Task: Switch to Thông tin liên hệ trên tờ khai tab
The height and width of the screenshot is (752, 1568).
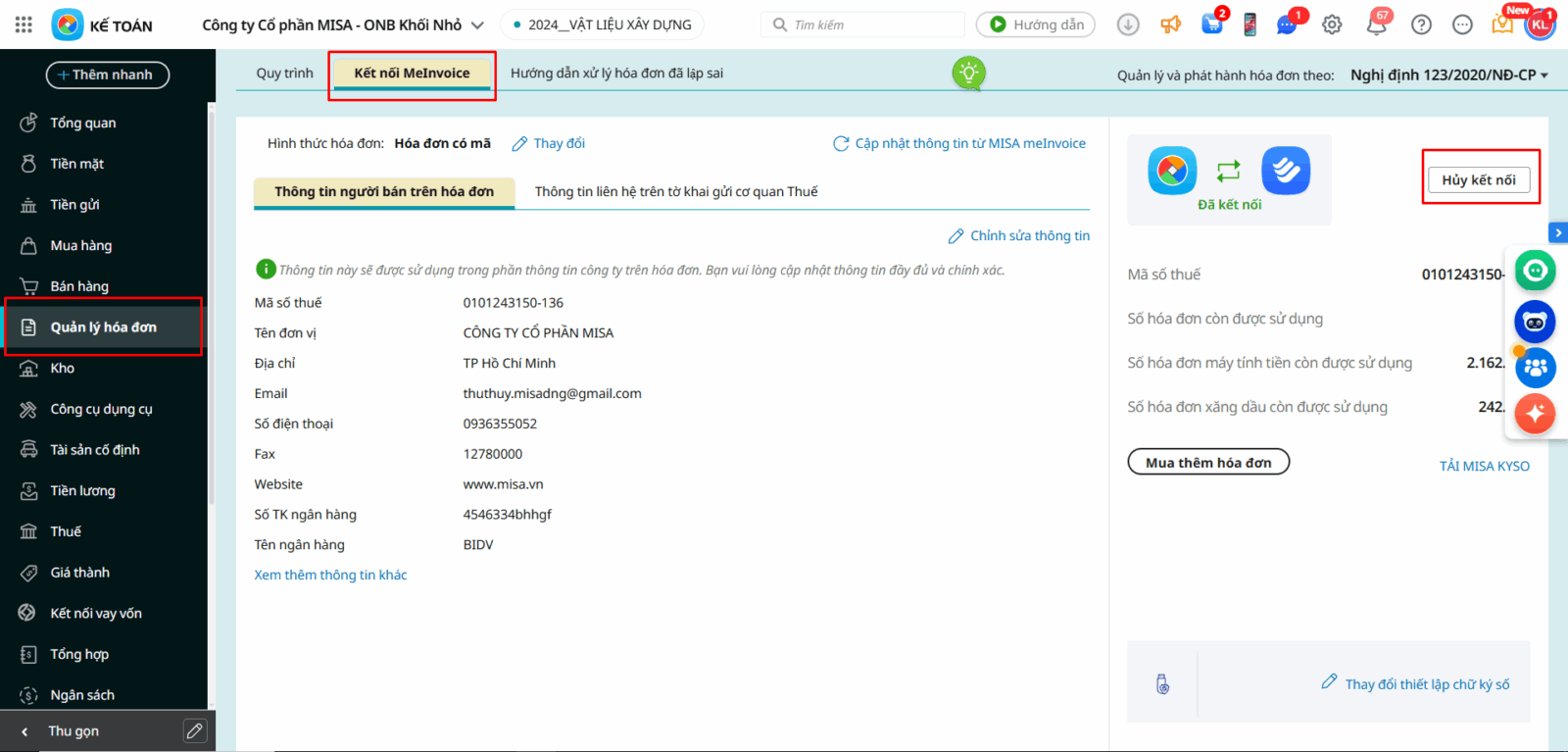Action: (676, 191)
